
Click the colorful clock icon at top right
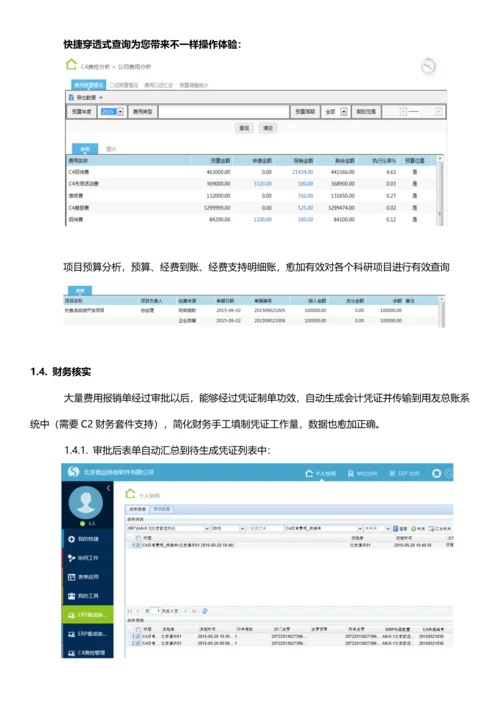coord(428,66)
